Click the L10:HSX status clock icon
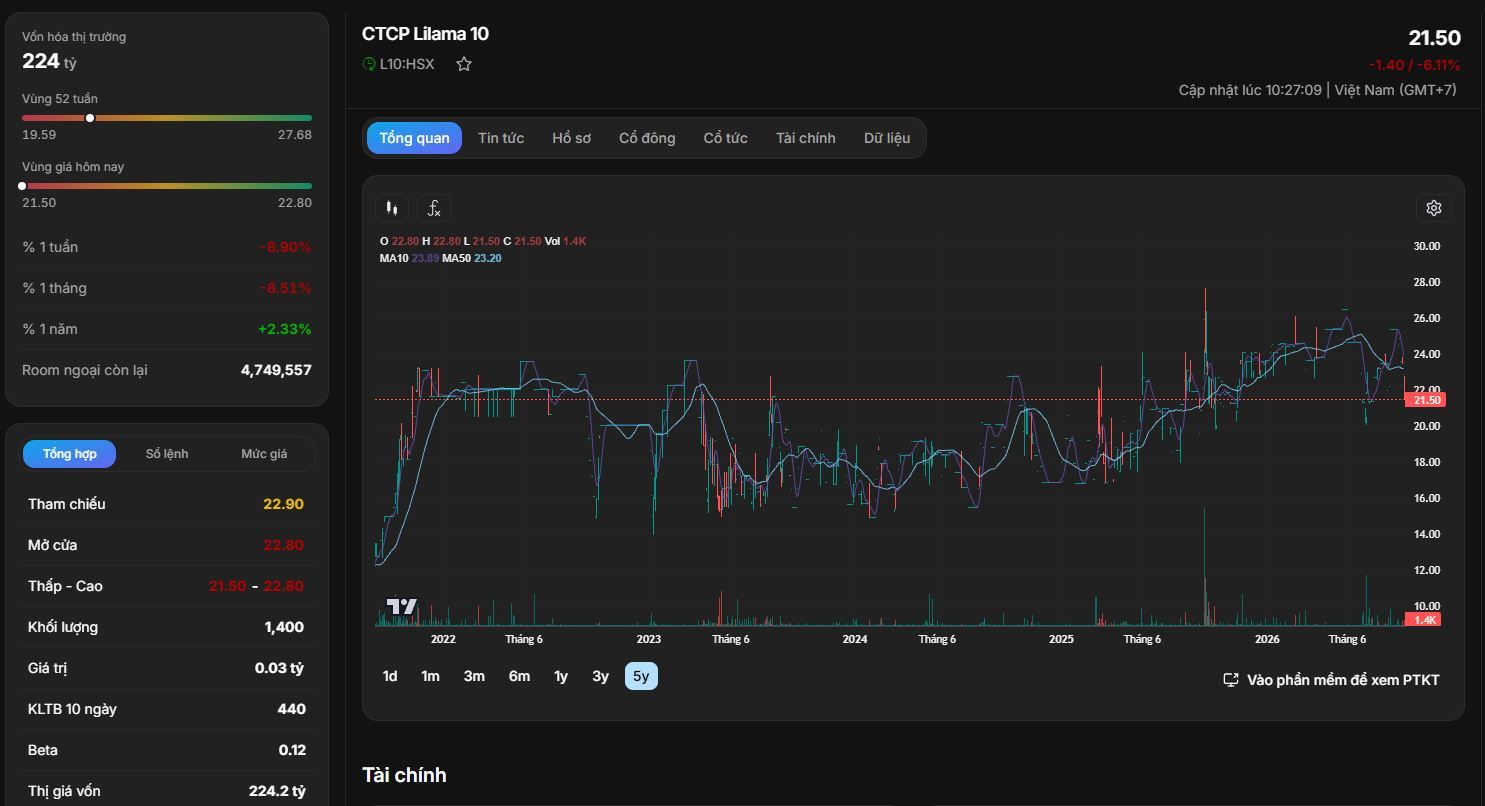 coord(369,64)
